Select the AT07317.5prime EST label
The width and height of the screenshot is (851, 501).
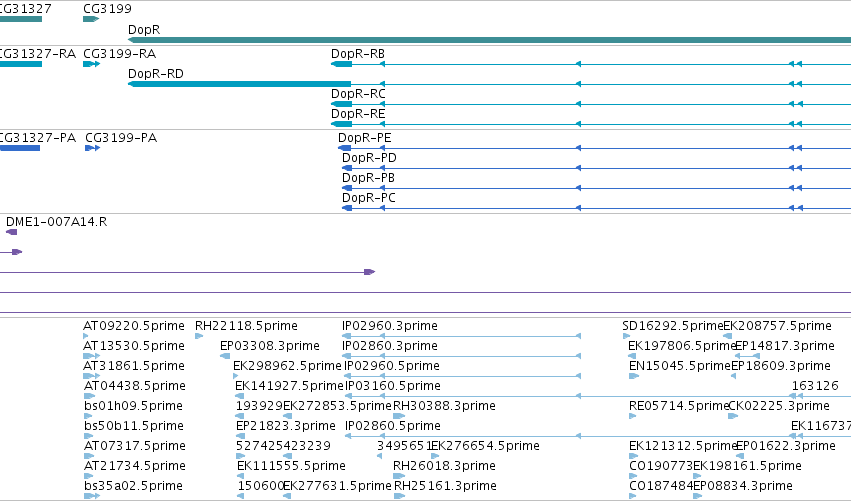point(134,447)
